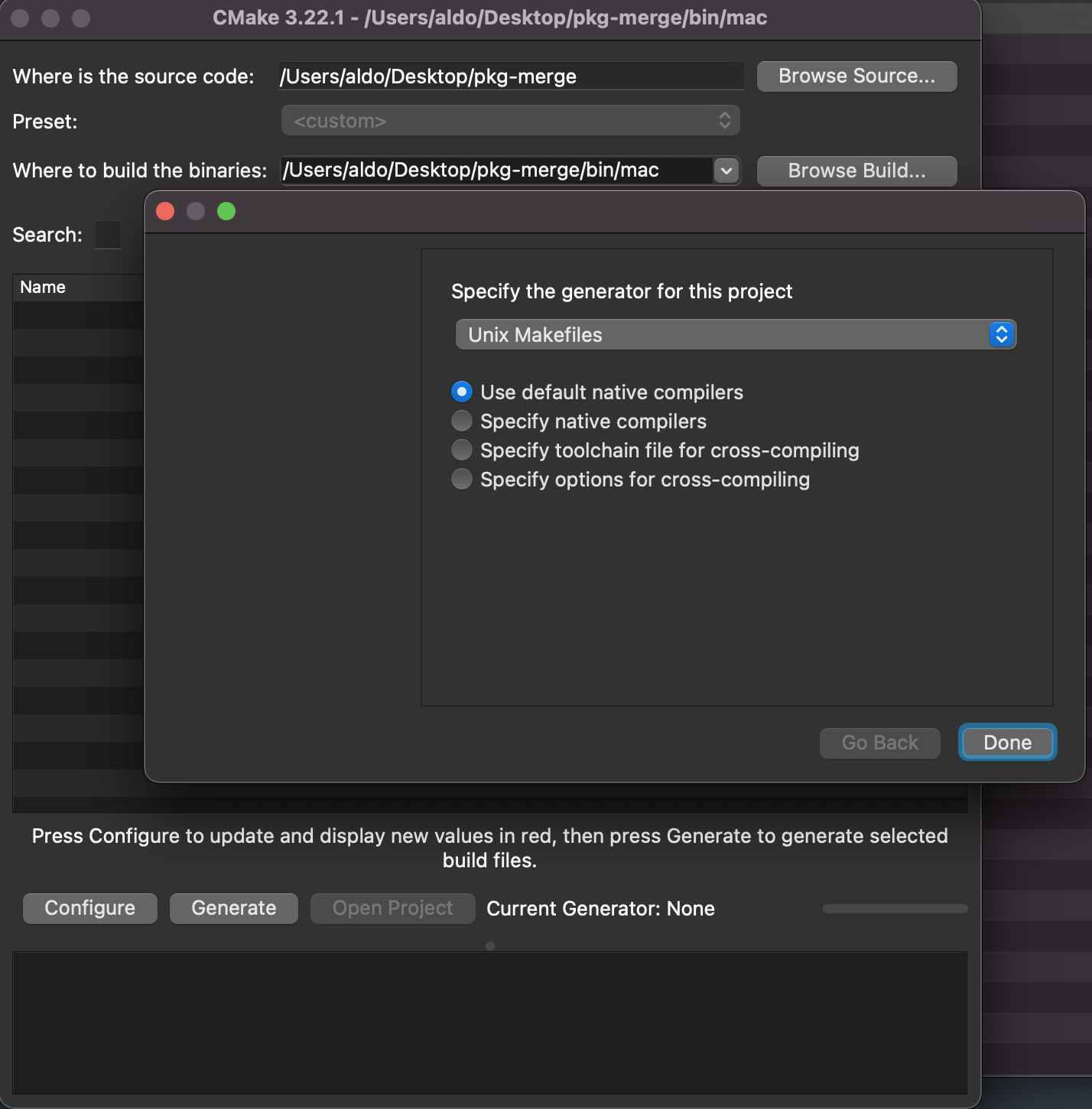Click the Current Generator: None label

pyautogui.click(x=601, y=909)
